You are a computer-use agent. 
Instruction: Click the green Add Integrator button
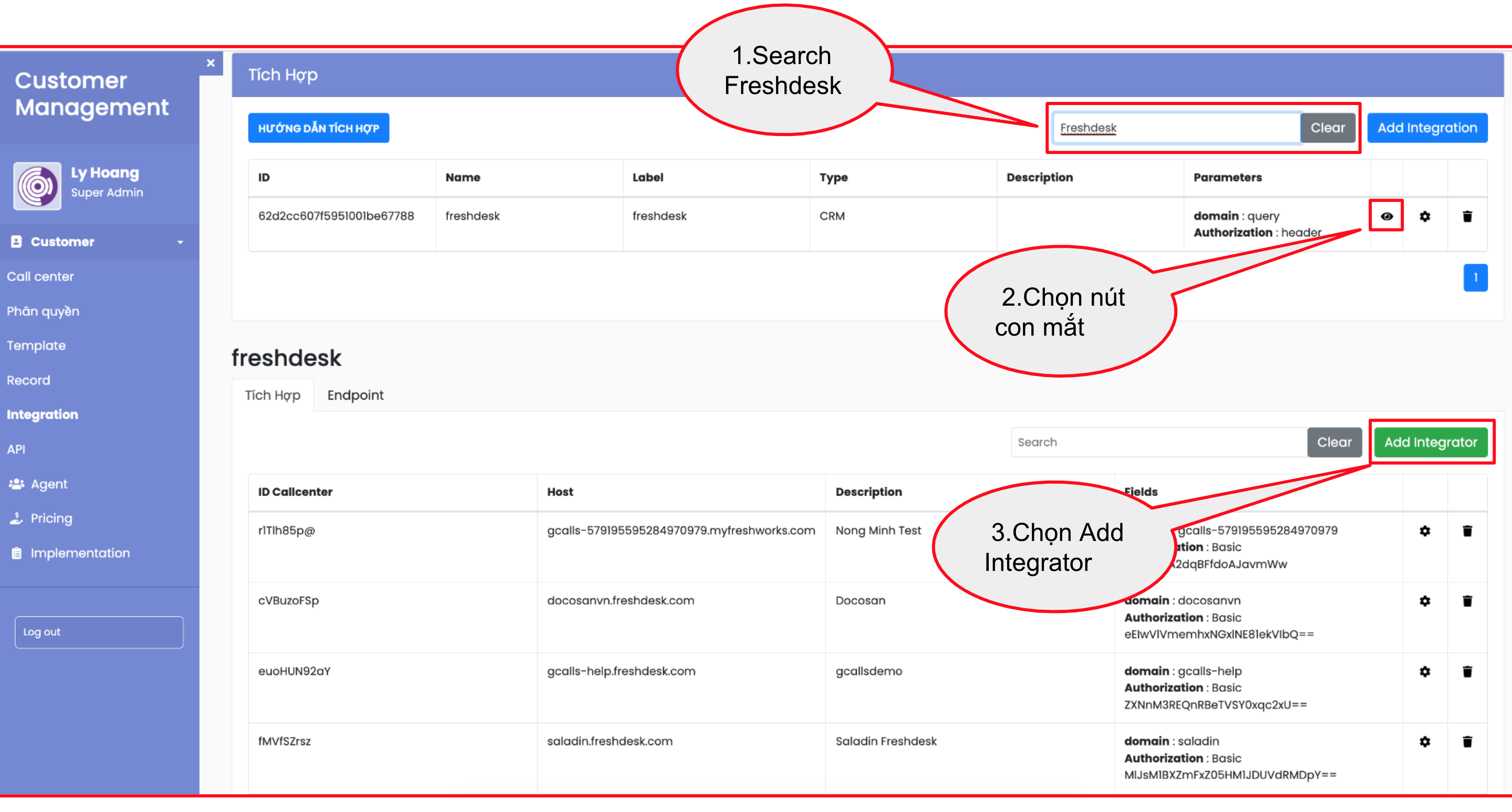[x=1430, y=442]
